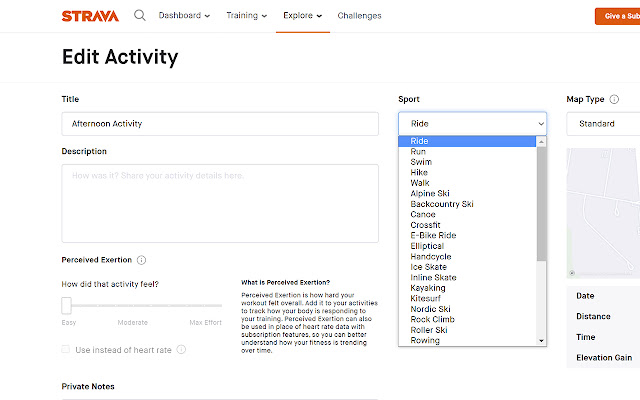Pick Alpine Ski from the sport list
The width and height of the screenshot is (640, 400).
[467, 193]
